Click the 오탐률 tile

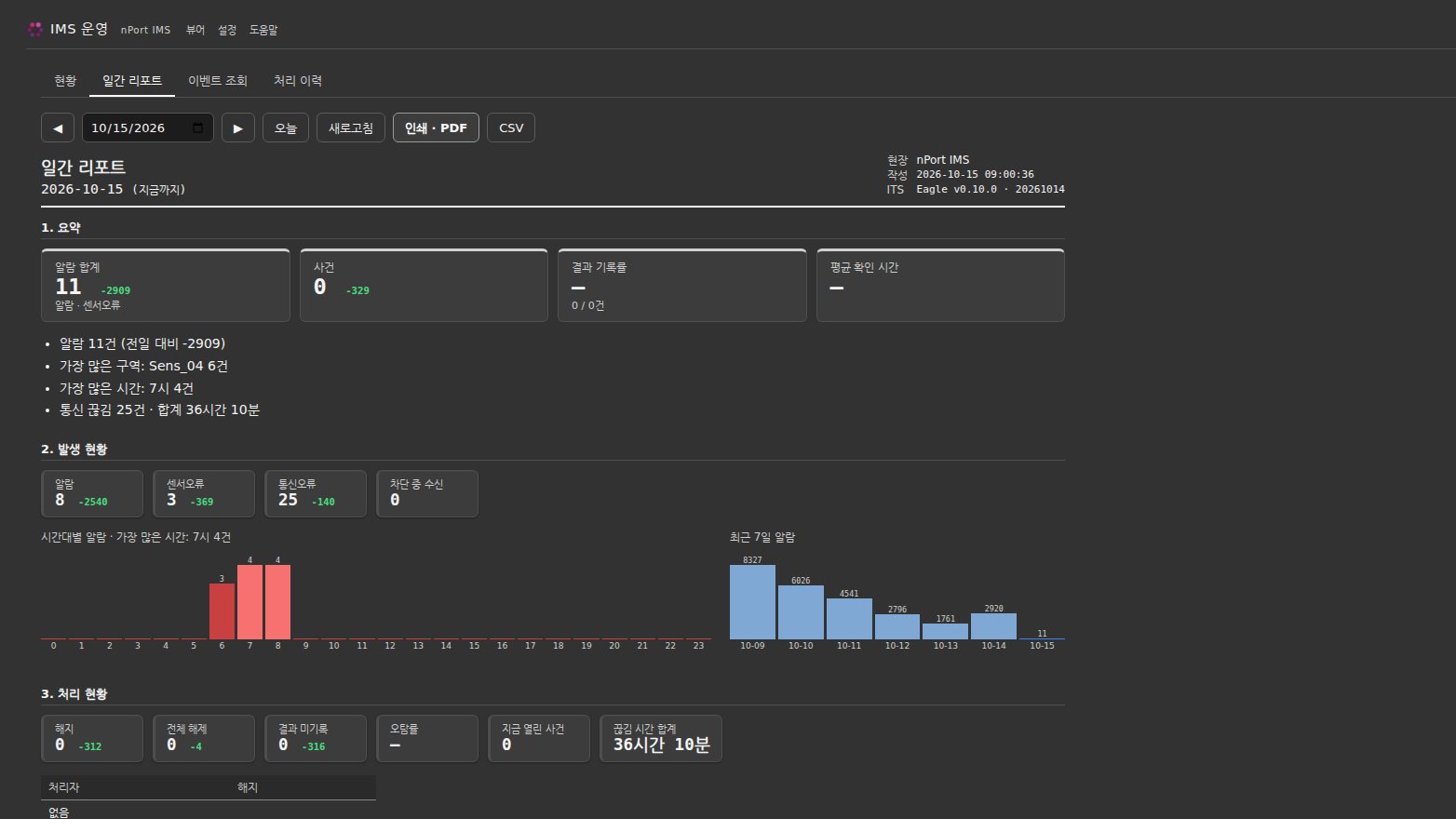pyautogui.click(x=427, y=738)
